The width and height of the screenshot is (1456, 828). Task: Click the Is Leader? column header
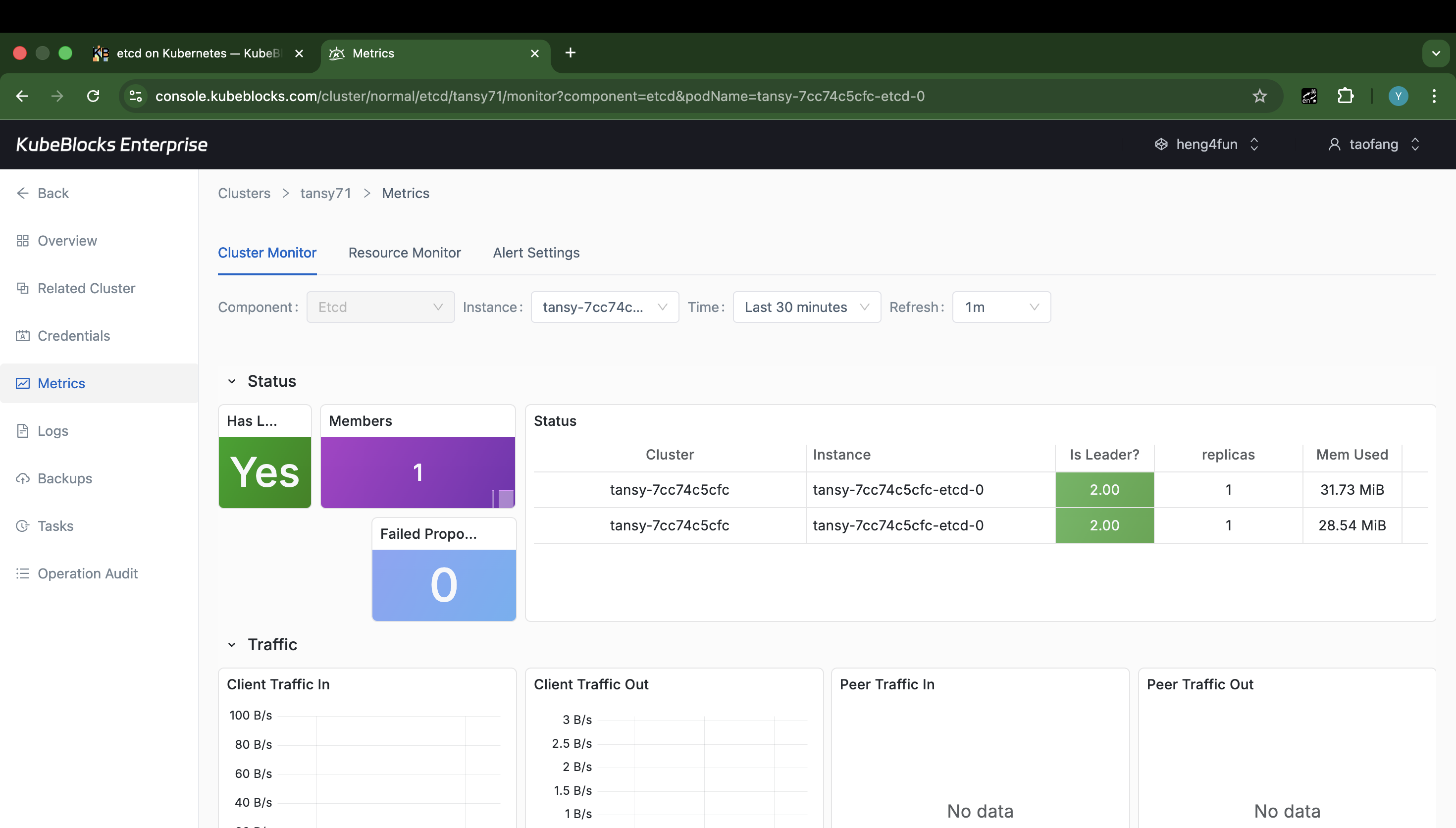point(1105,455)
